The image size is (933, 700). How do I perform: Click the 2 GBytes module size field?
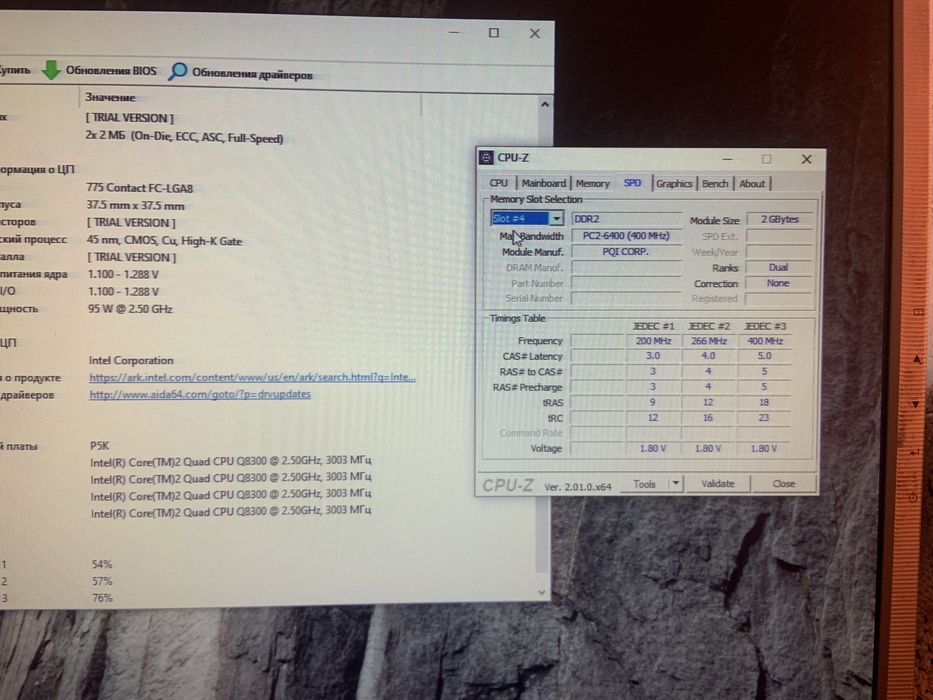(779, 219)
